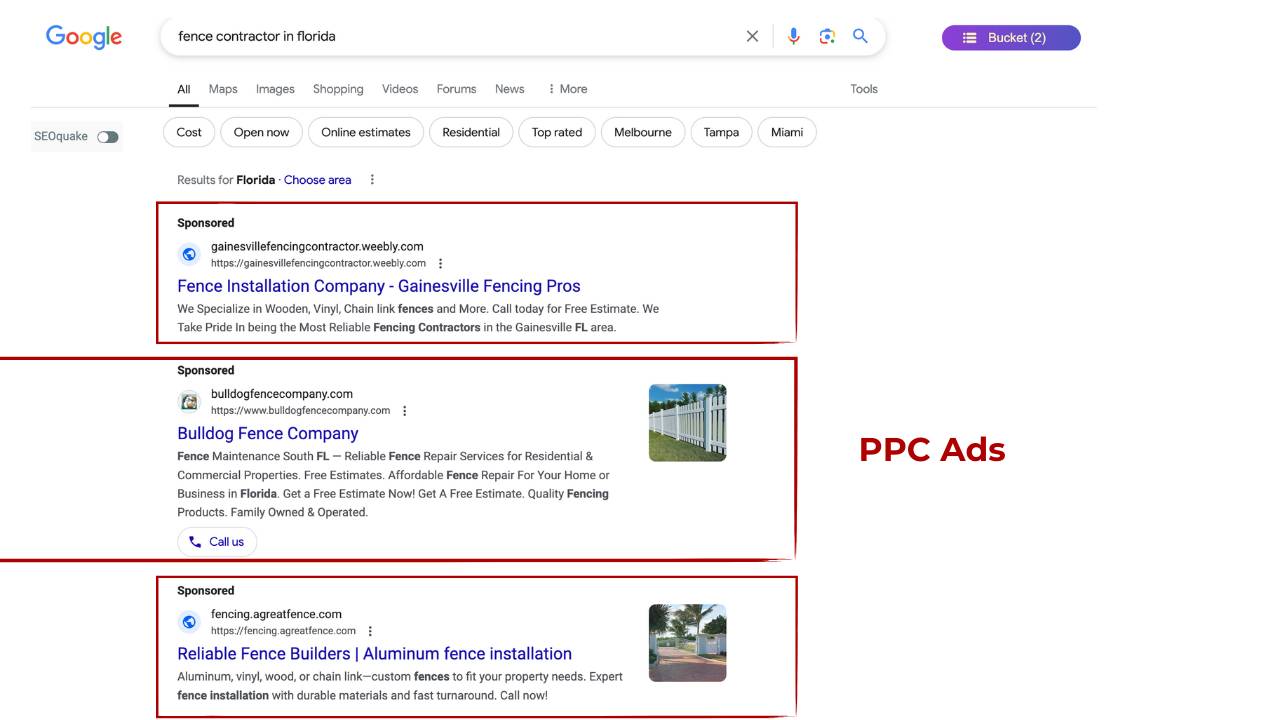
Task: Open the Bulldog Fence Company link
Action: [267, 433]
